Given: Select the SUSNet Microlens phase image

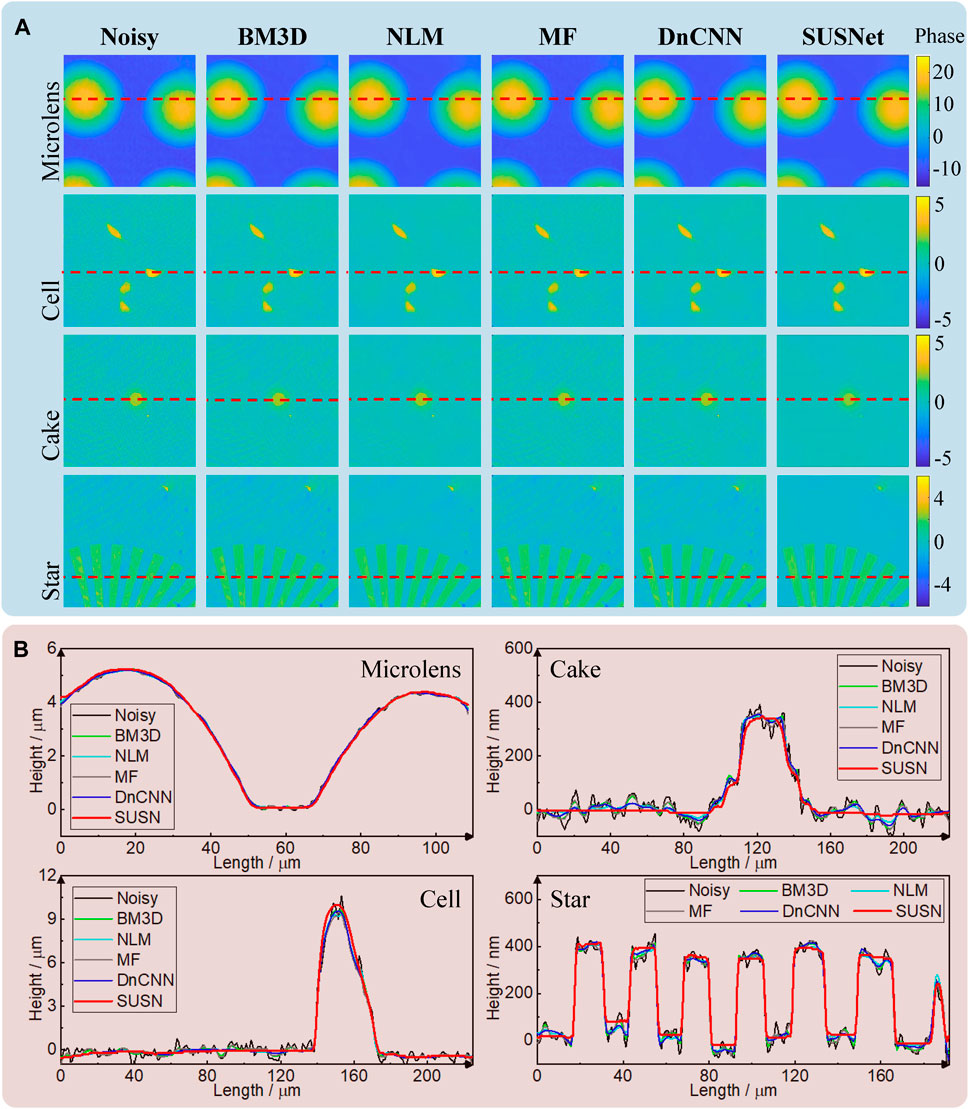Looking at the screenshot, I should tap(843, 121).
